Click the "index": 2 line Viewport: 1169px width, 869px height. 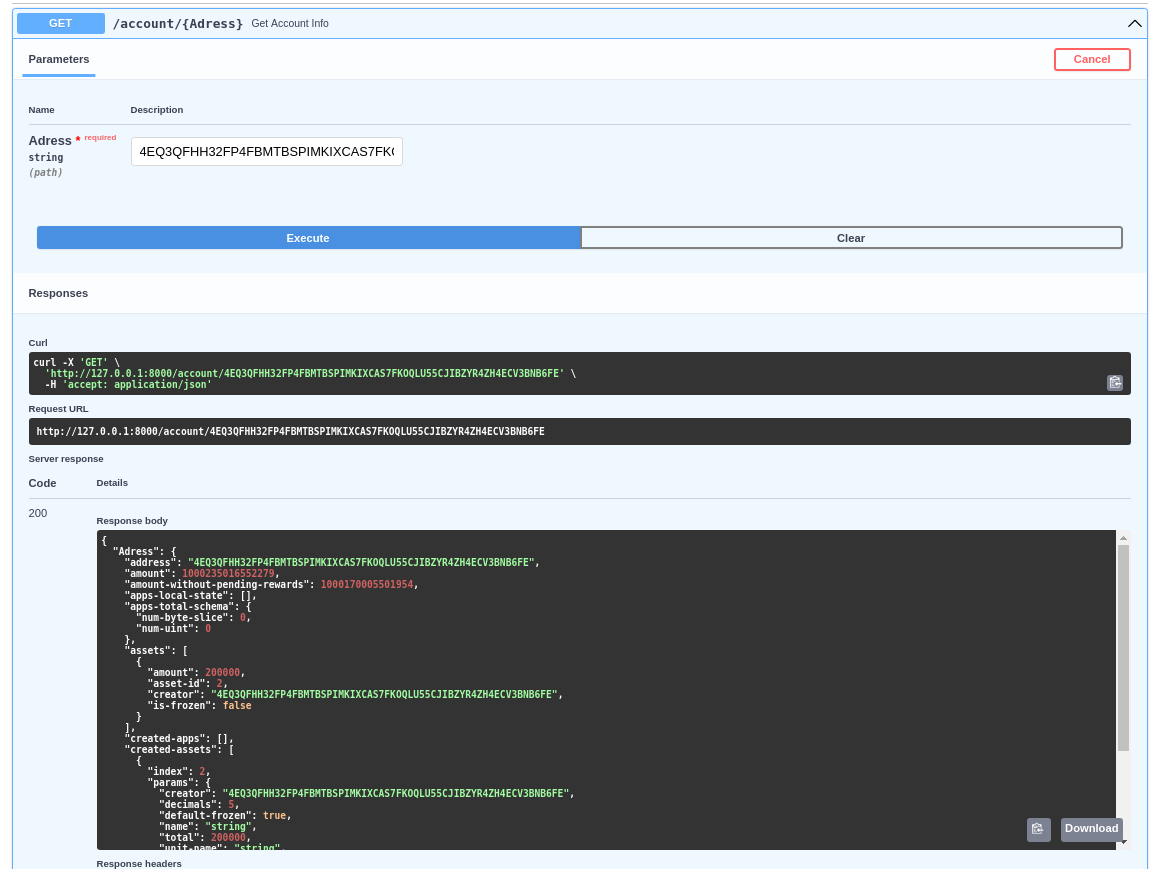[x=178, y=771]
